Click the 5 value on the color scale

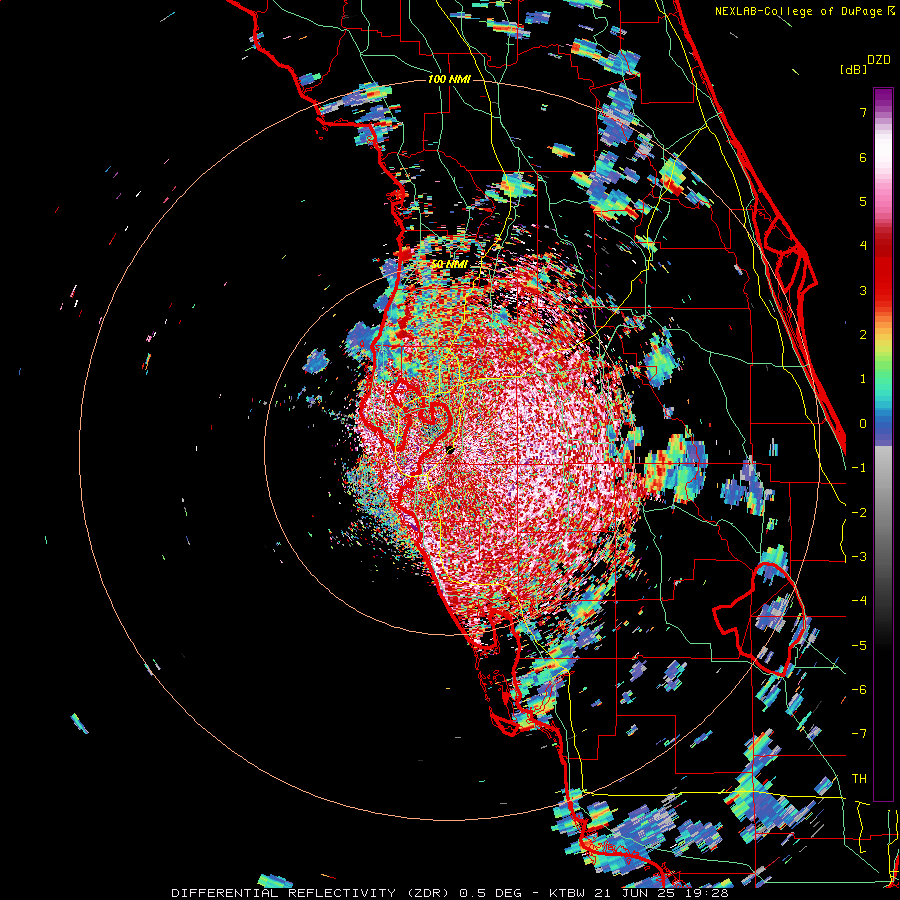pyautogui.click(x=863, y=201)
